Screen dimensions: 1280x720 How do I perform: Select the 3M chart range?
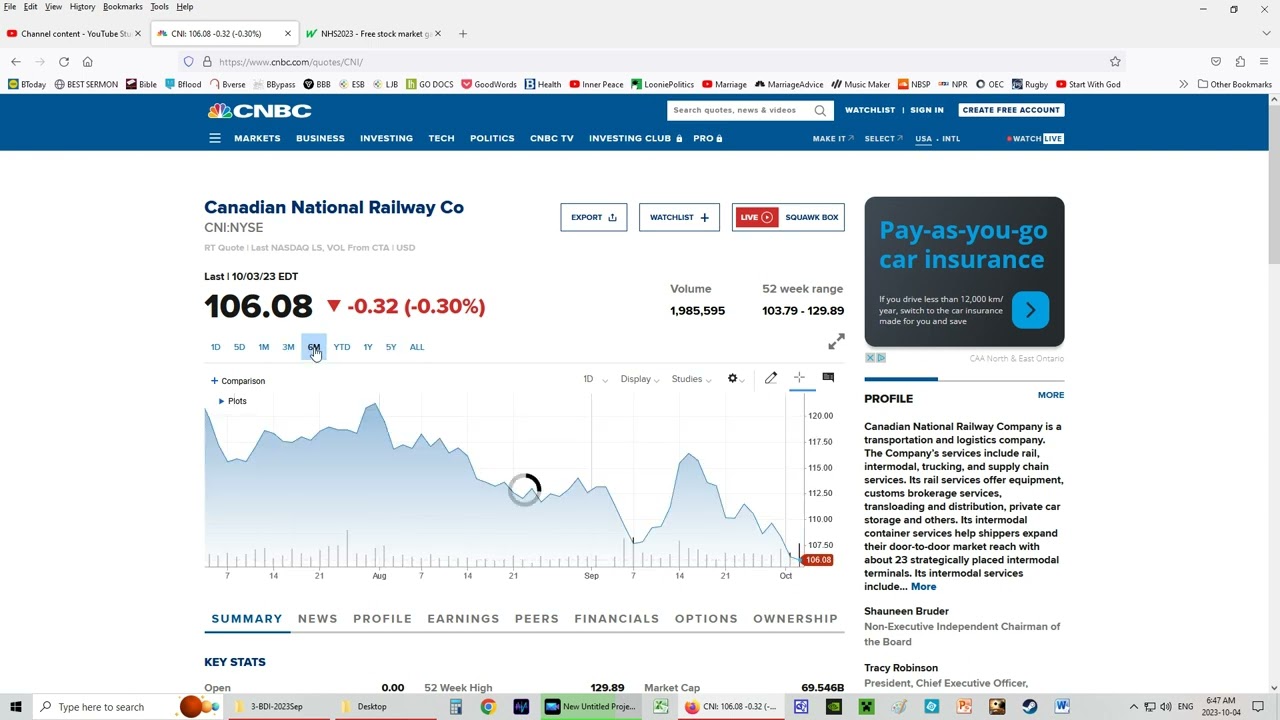click(x=288, y=347)
